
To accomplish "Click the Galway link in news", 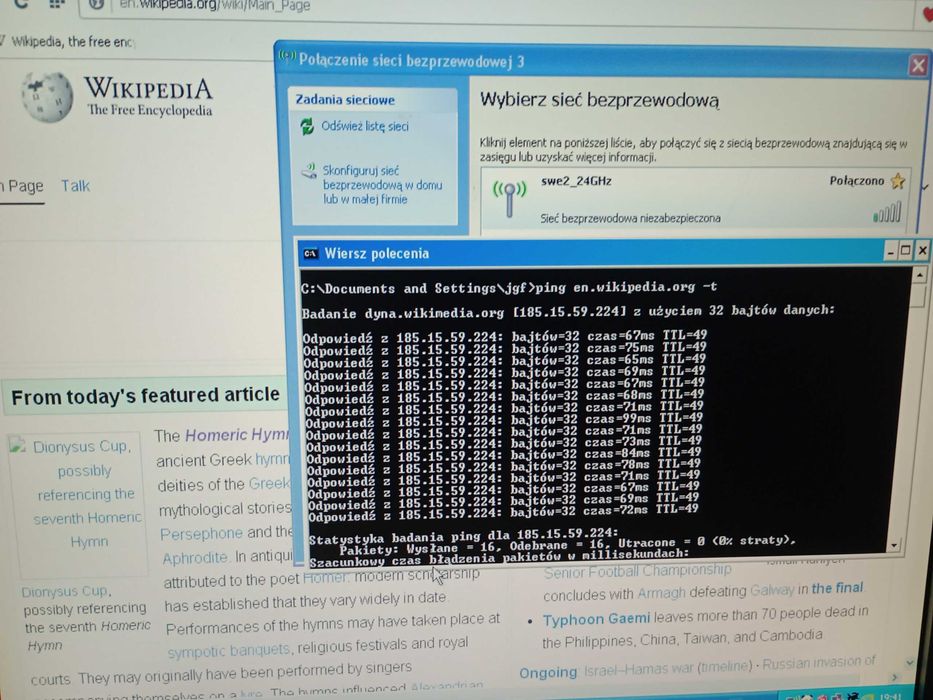I will (x=772, y=590).
